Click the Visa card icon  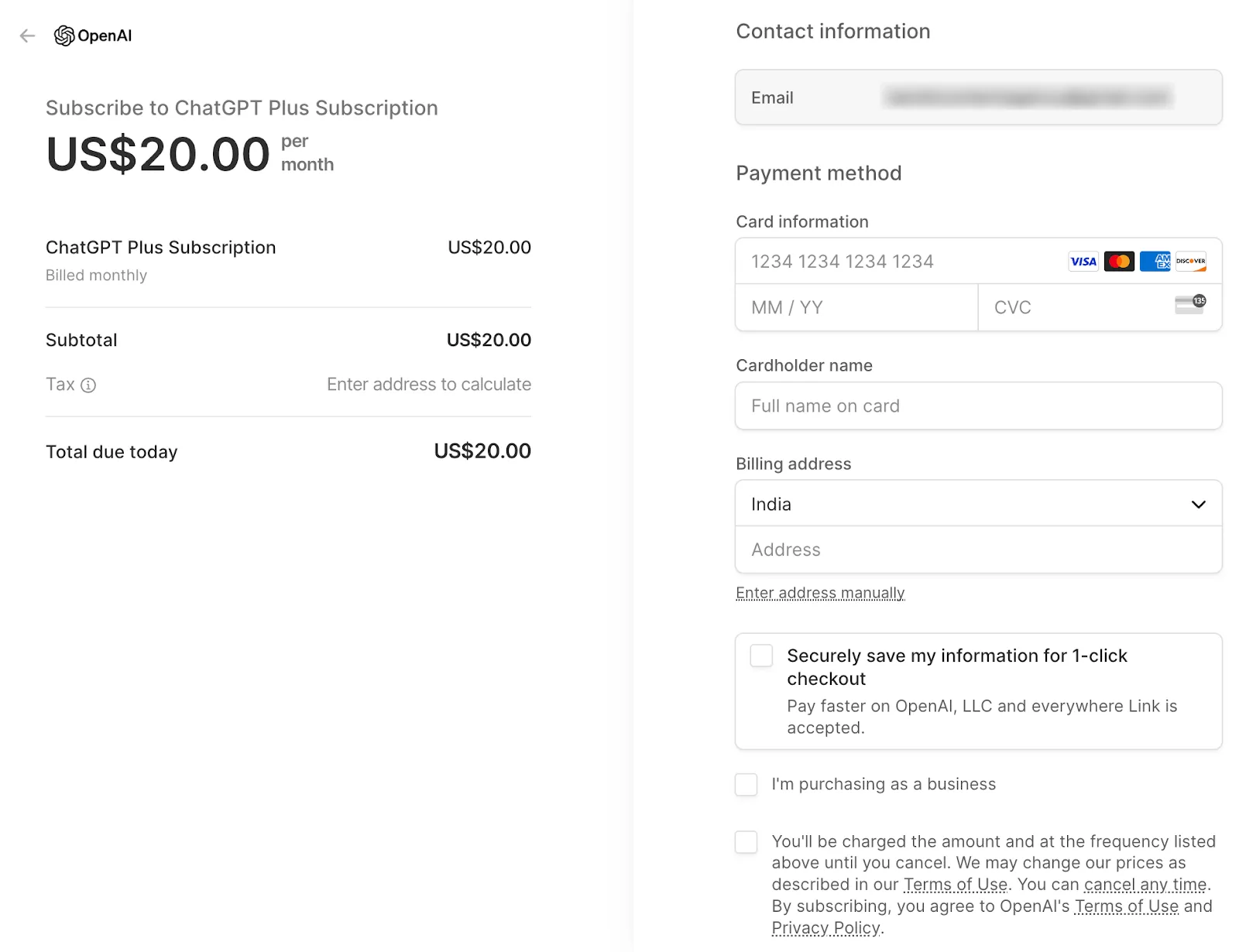click(1083, 262)
